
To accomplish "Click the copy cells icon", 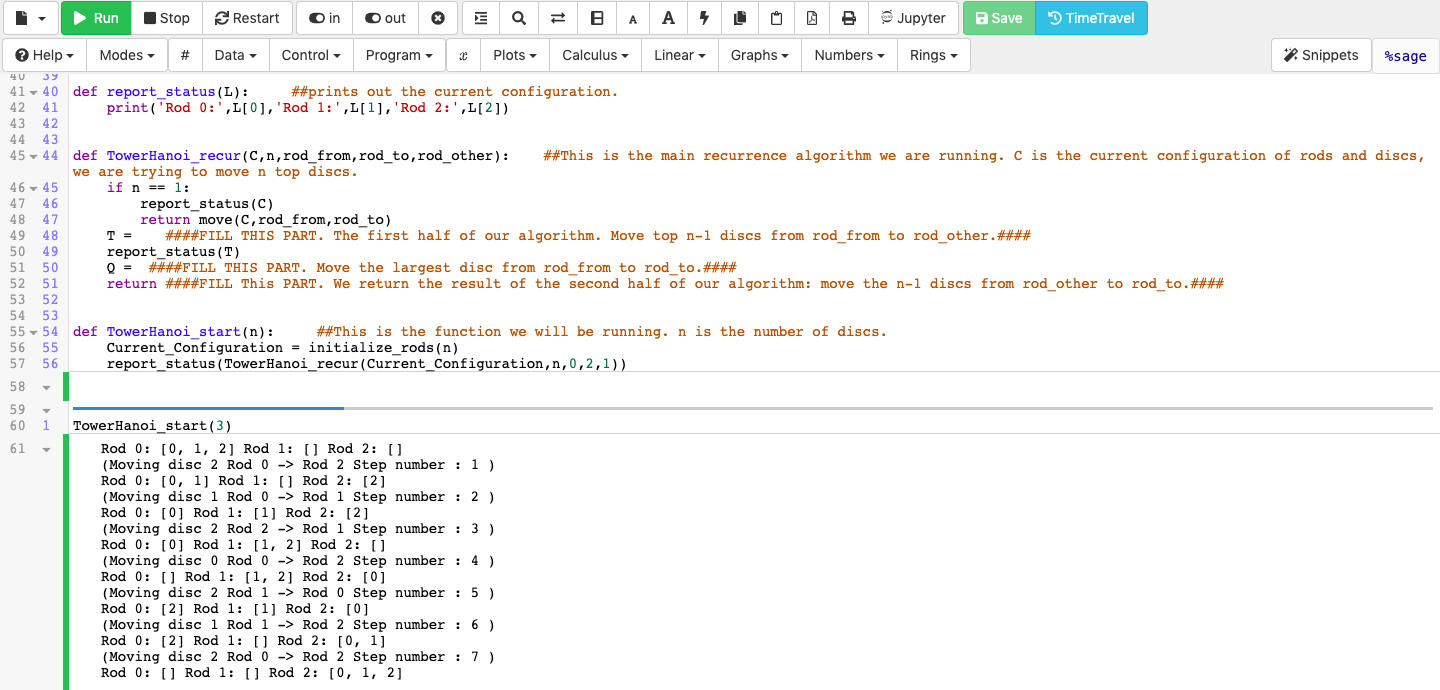I will [x=739, y=17].
